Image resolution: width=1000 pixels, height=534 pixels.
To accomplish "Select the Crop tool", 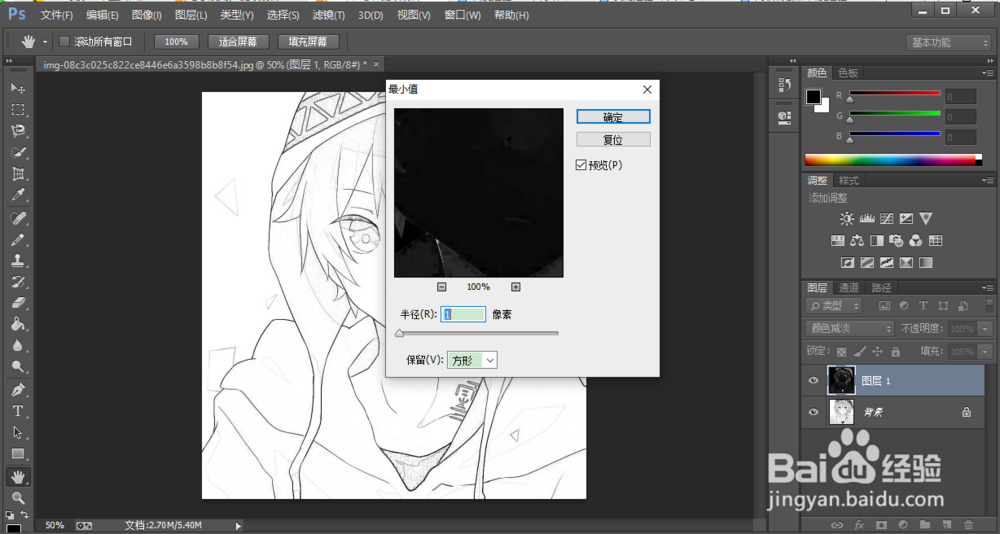I will [x=18, y=174].
